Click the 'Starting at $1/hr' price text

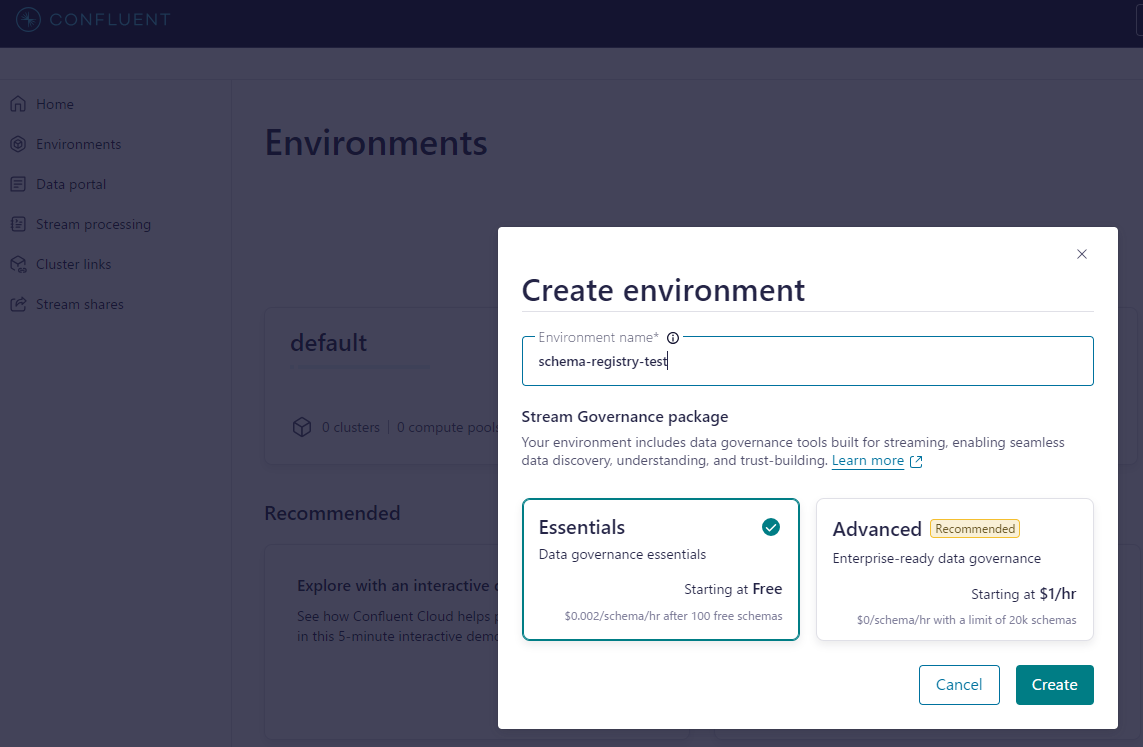point(1023,594)
